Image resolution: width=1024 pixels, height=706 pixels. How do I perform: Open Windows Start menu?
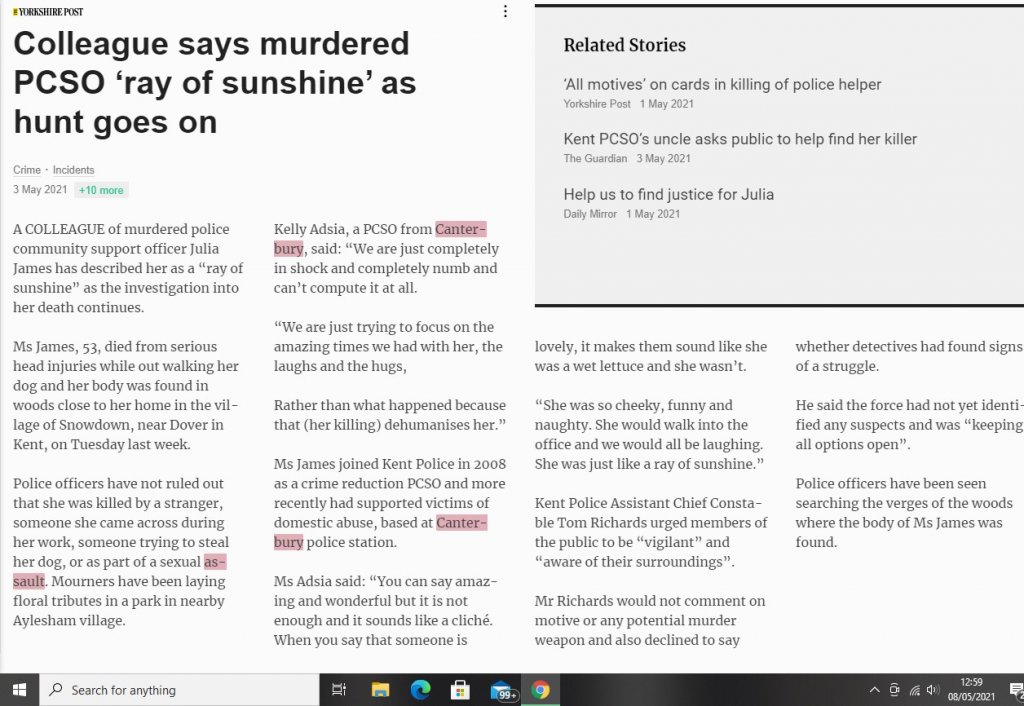pyautogui.click(x=19, y=689)
